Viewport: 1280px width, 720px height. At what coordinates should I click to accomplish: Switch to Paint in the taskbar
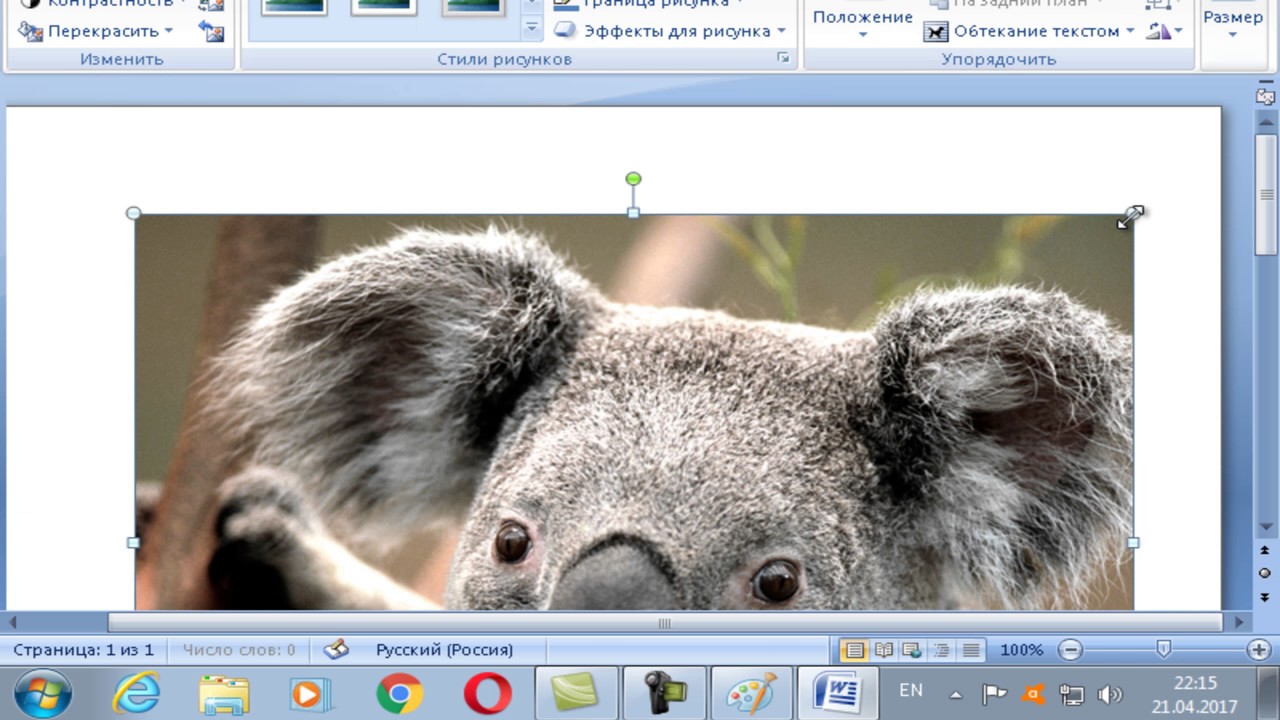(751, 693)
